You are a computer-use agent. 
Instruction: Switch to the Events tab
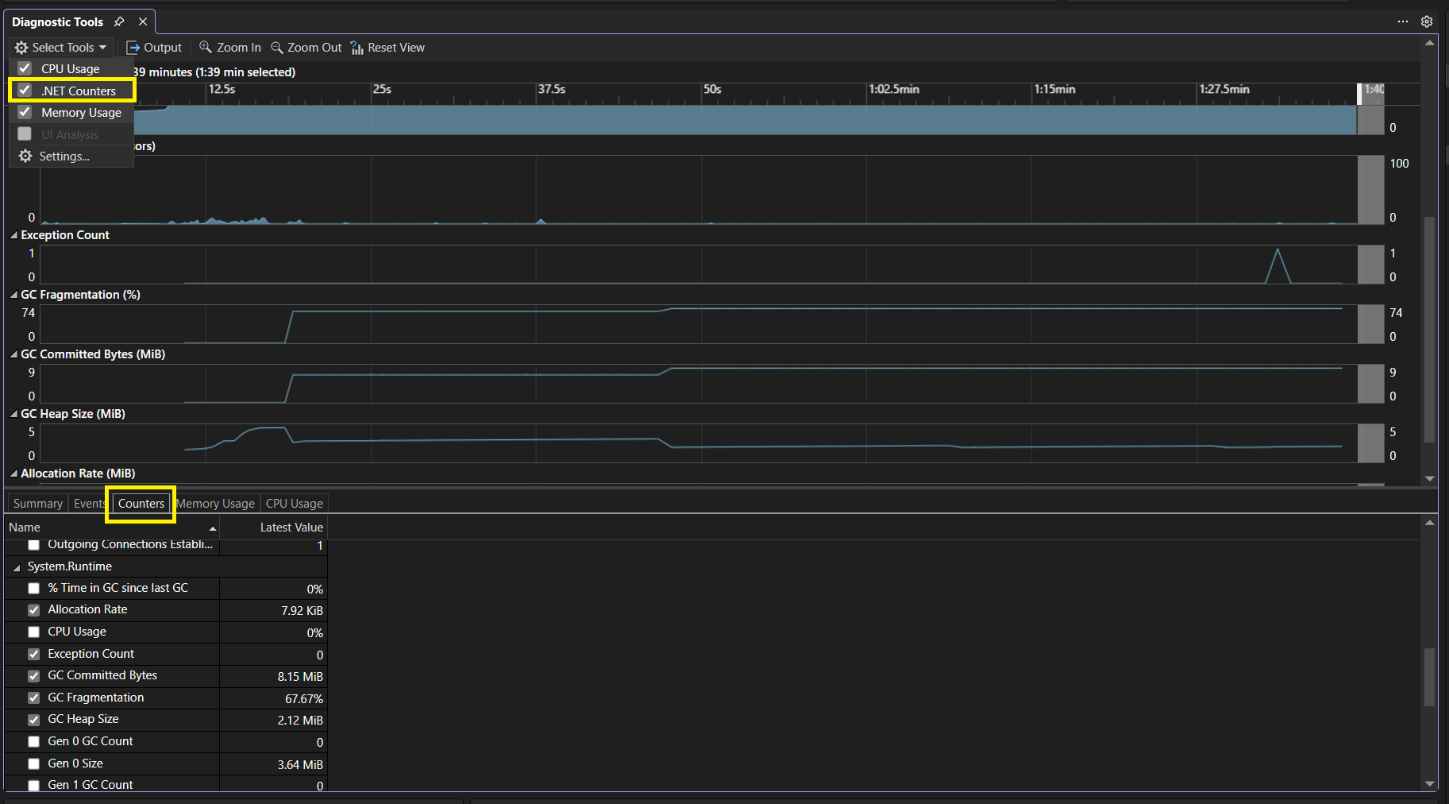coord(90,504)
